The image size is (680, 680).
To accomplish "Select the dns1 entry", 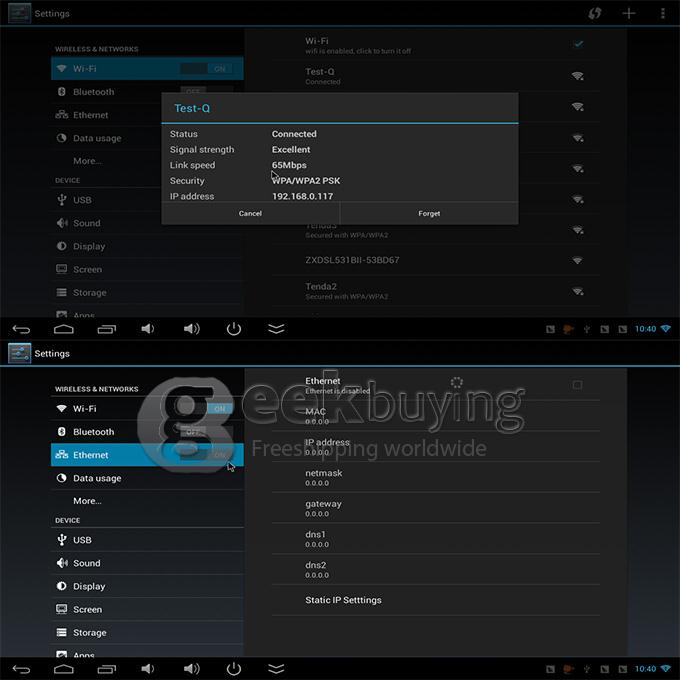I will pyautogui.click(x=436, y=539).
